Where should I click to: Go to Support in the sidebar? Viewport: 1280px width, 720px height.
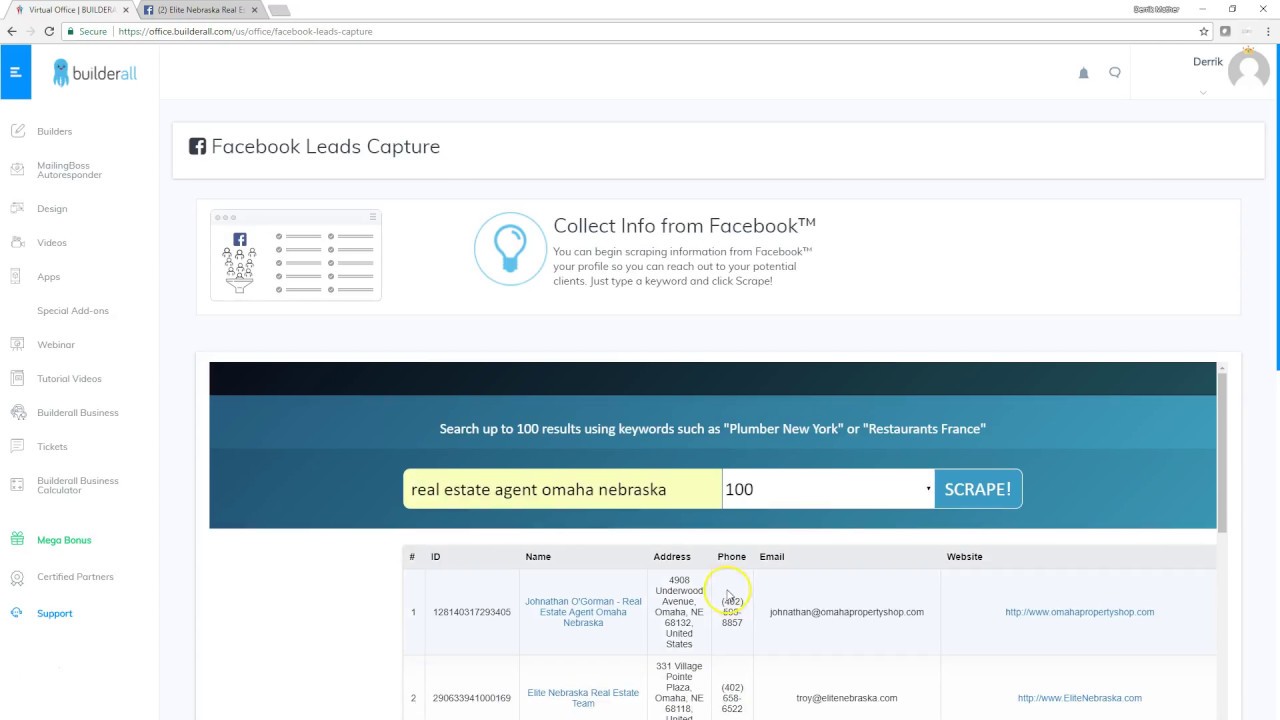(x=54, y=614)
